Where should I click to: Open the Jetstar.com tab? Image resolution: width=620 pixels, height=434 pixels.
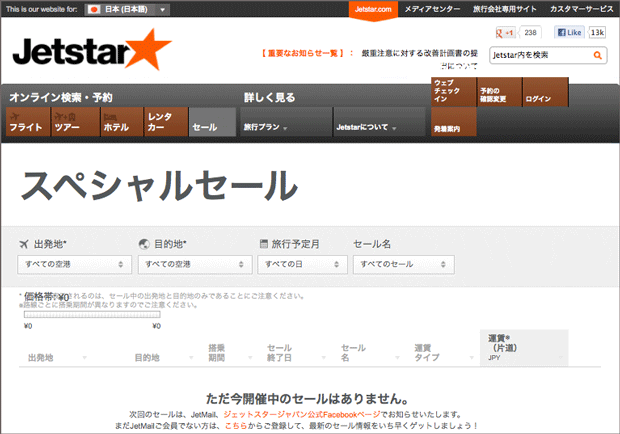(373, 9)
